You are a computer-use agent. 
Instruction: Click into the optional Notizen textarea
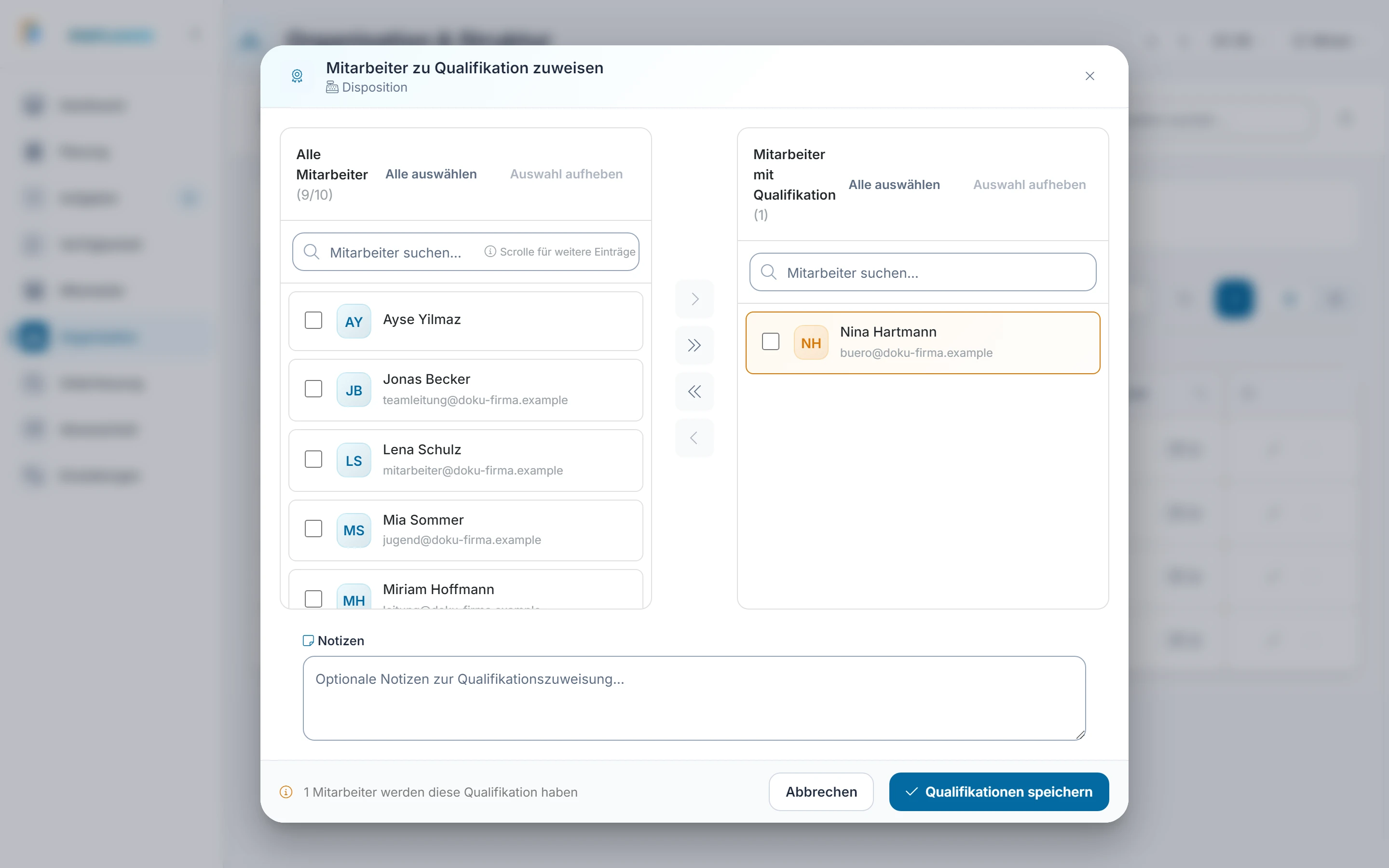coord(694,698)
